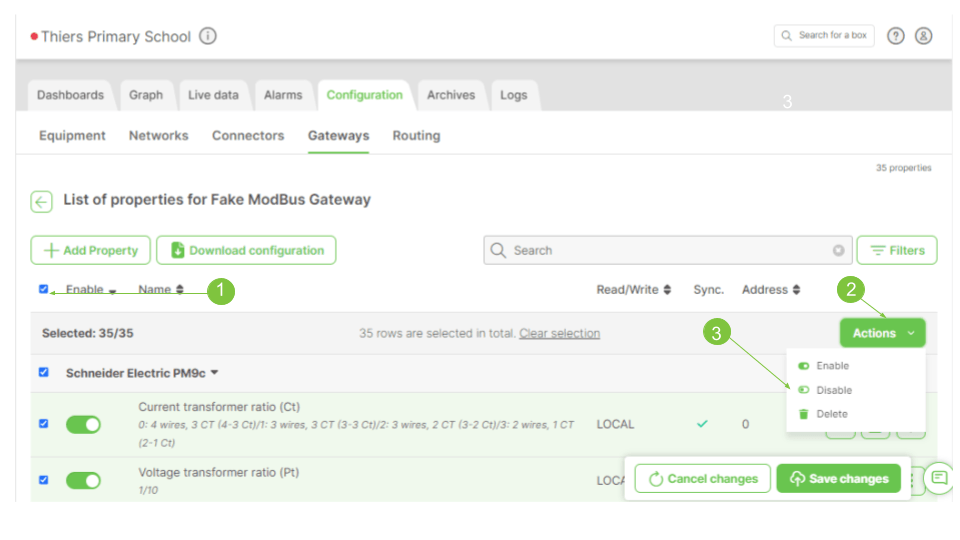Click the Save changes button
960x540 pixels.
point(838,478)
